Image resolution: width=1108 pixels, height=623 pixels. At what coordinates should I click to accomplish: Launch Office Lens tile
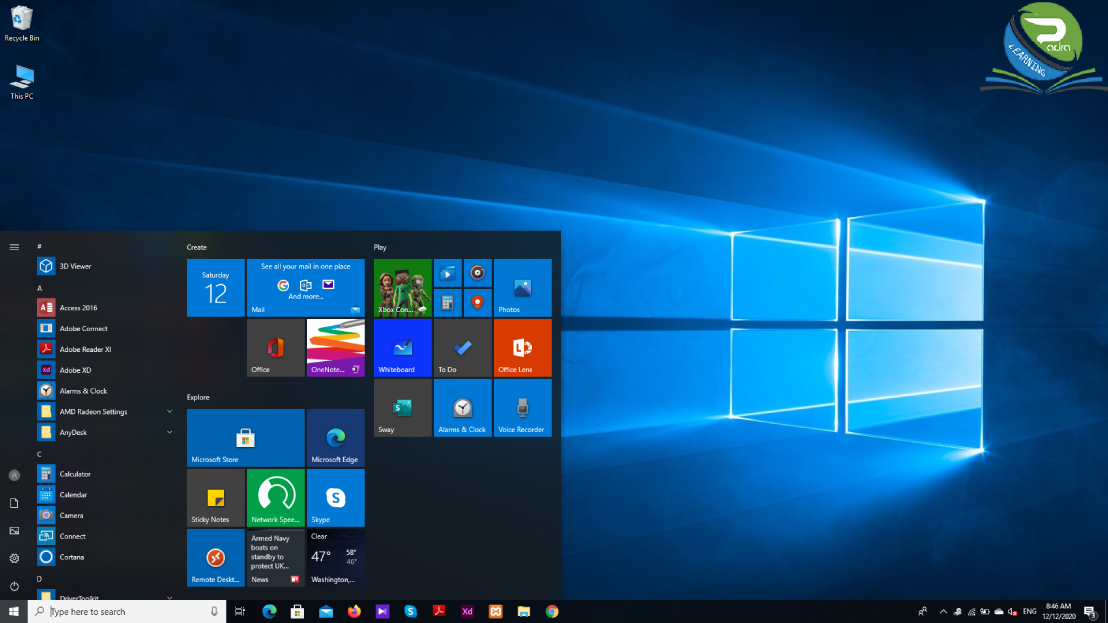(x=523, y=348)
